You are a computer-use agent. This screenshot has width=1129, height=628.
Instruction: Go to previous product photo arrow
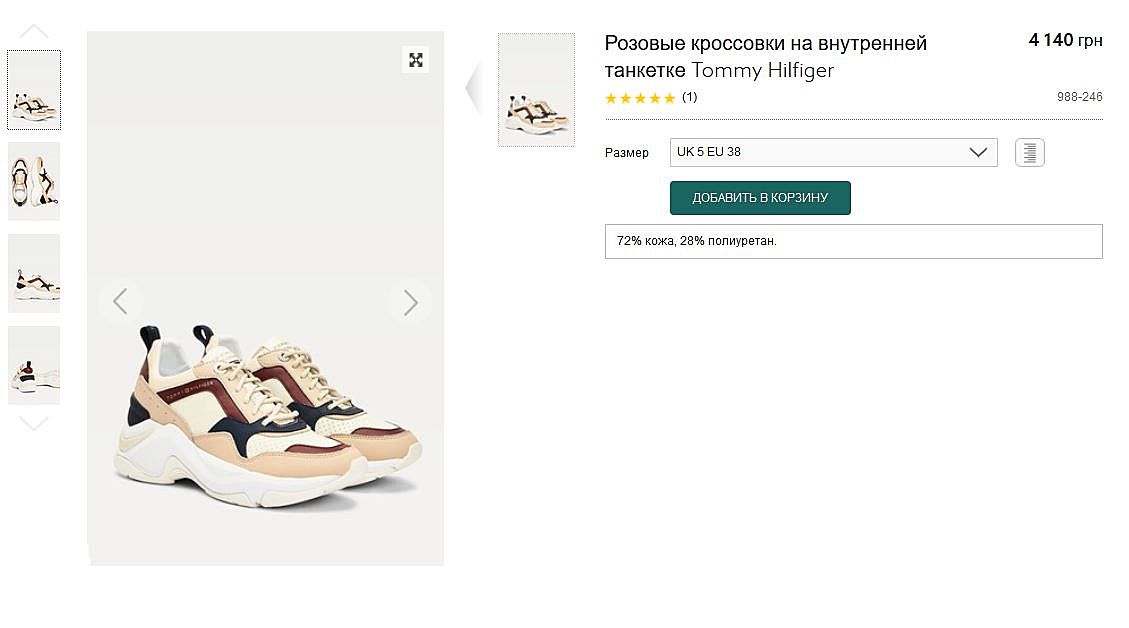pyautogui.click(x=121, y=301)
